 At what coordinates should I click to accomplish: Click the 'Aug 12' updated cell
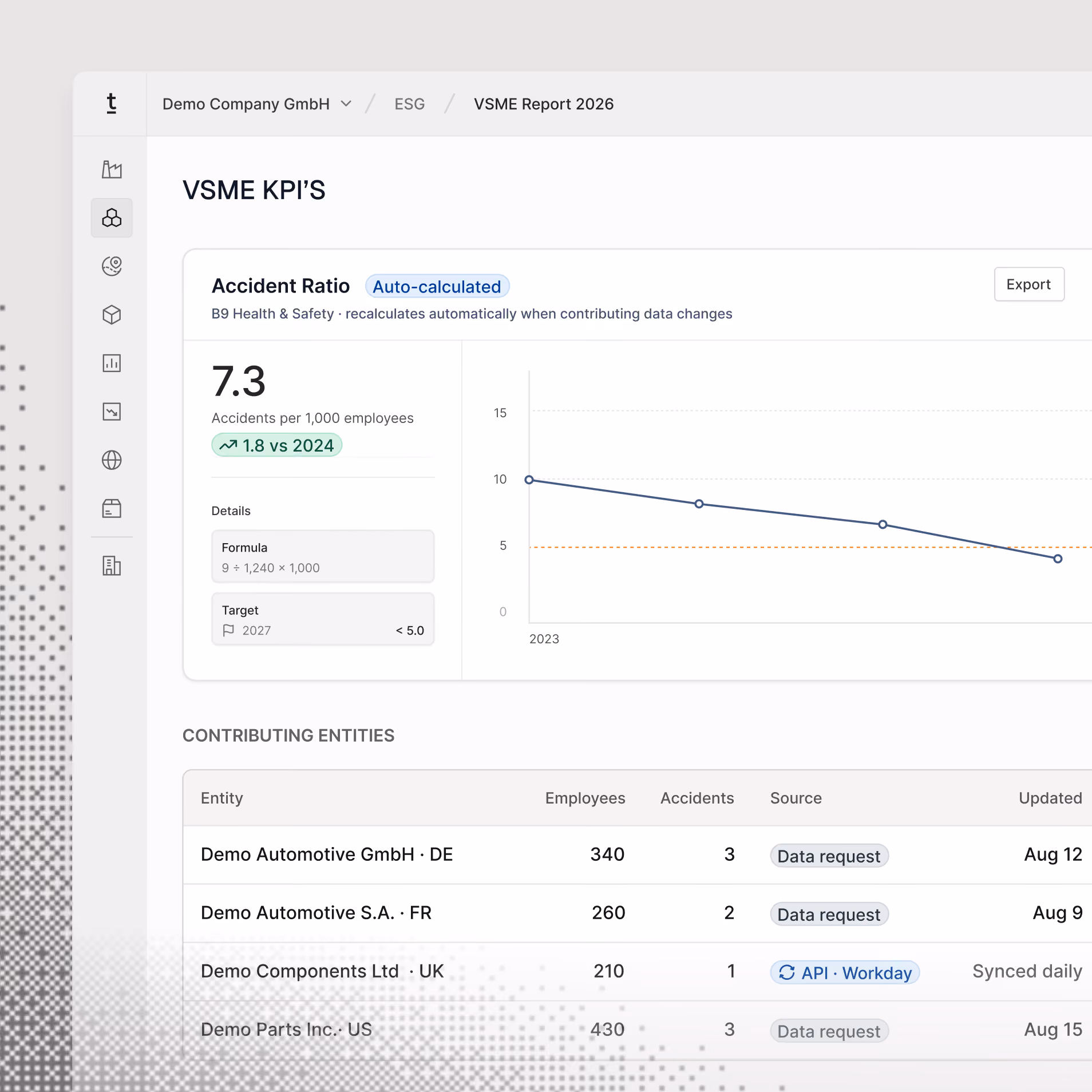coord(1053,854)
